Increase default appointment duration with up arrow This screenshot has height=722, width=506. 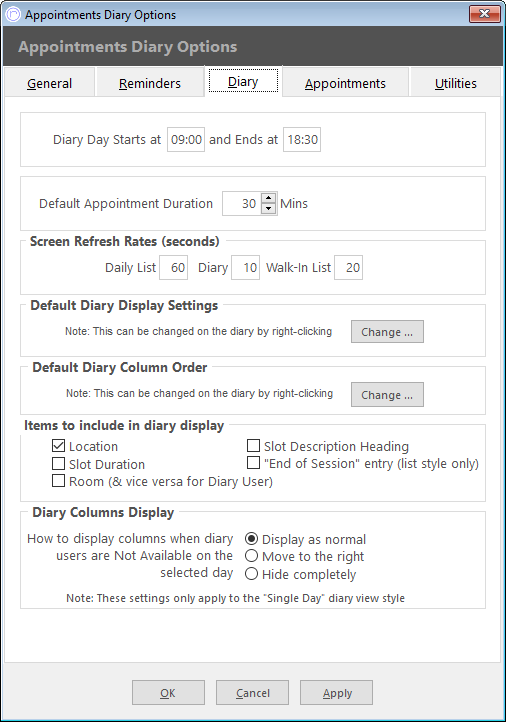coord(268,198)
